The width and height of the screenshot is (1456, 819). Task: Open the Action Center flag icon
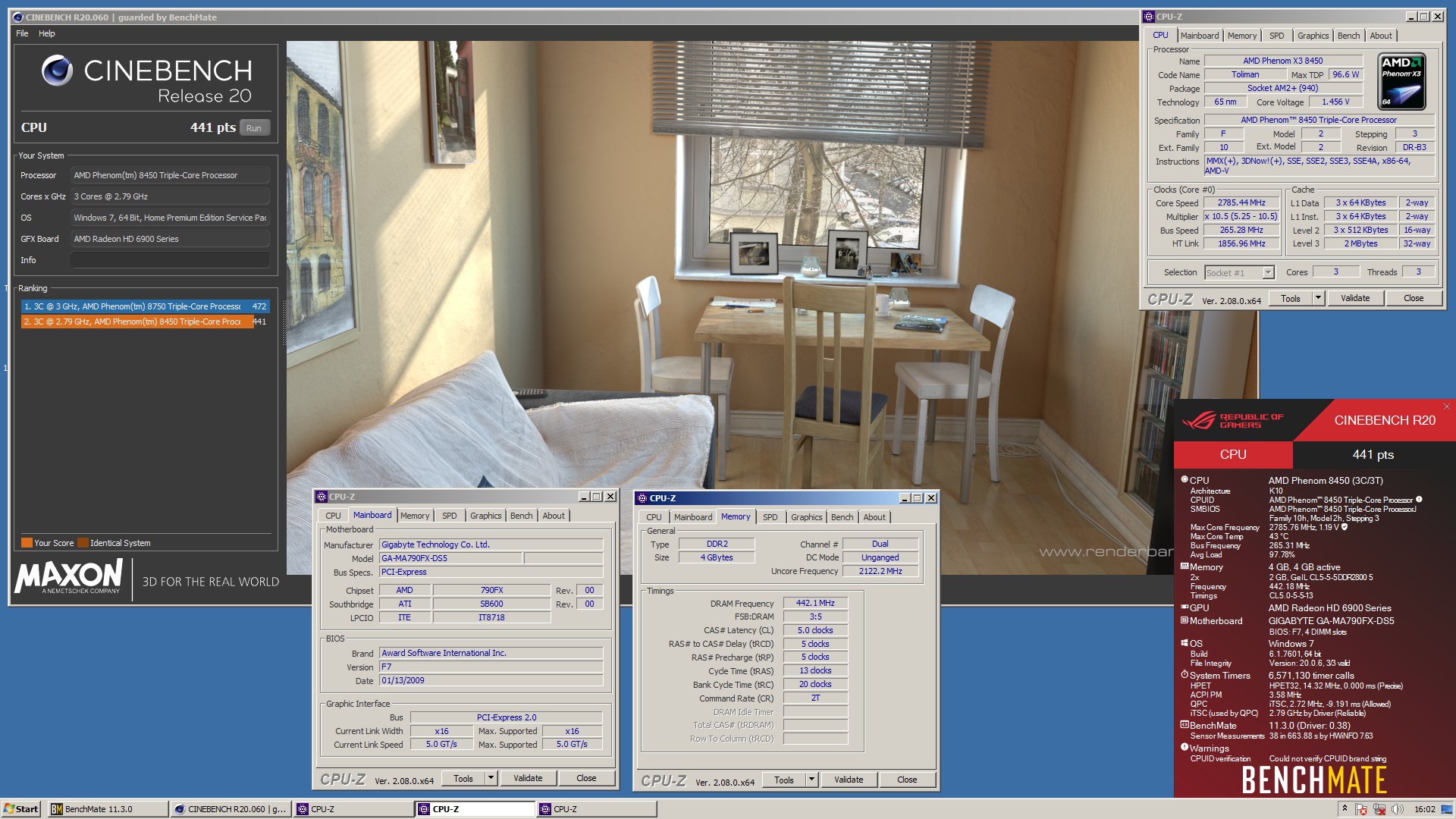point(1362,809)
